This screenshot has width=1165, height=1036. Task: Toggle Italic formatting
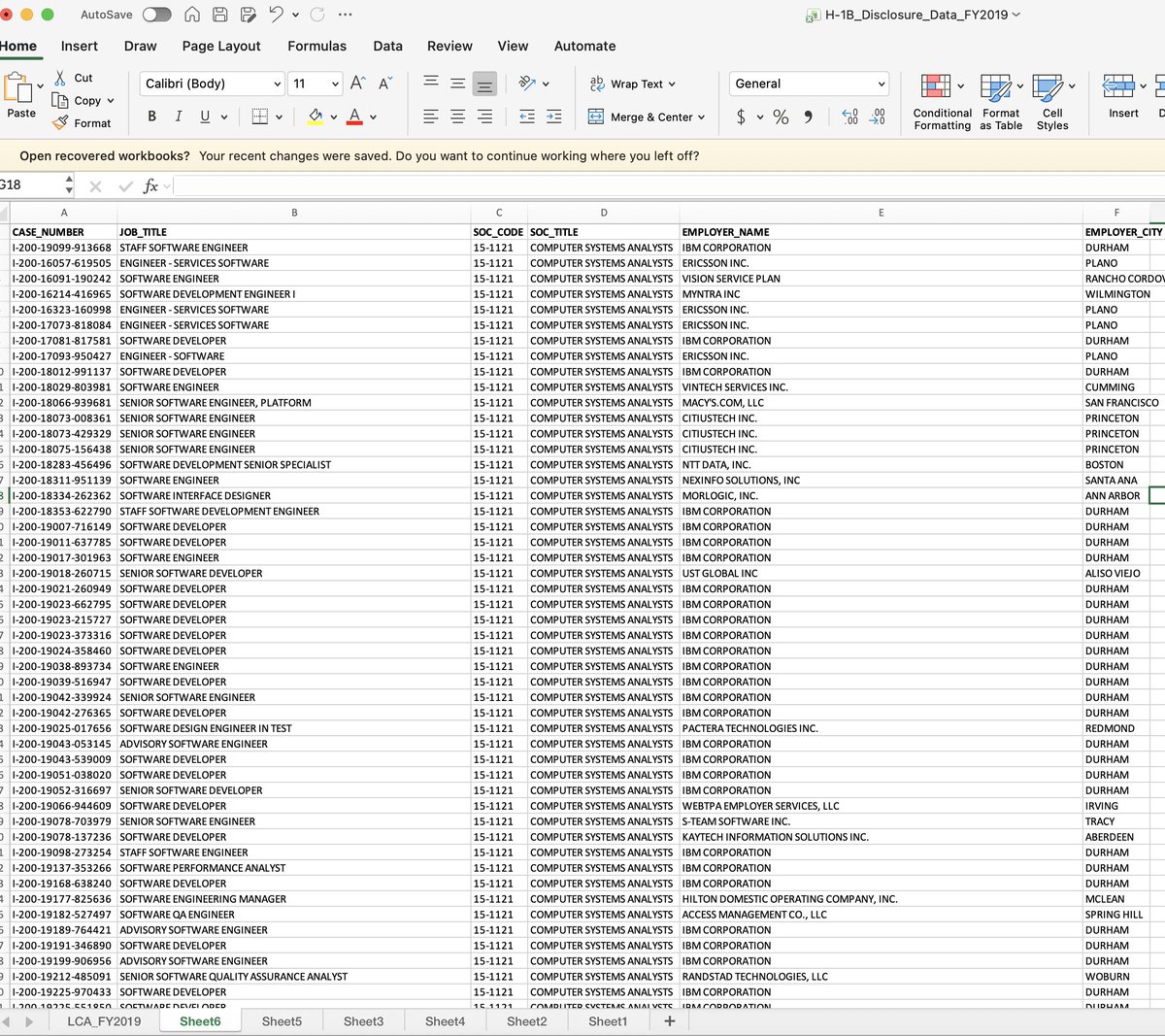coord(179,117)
